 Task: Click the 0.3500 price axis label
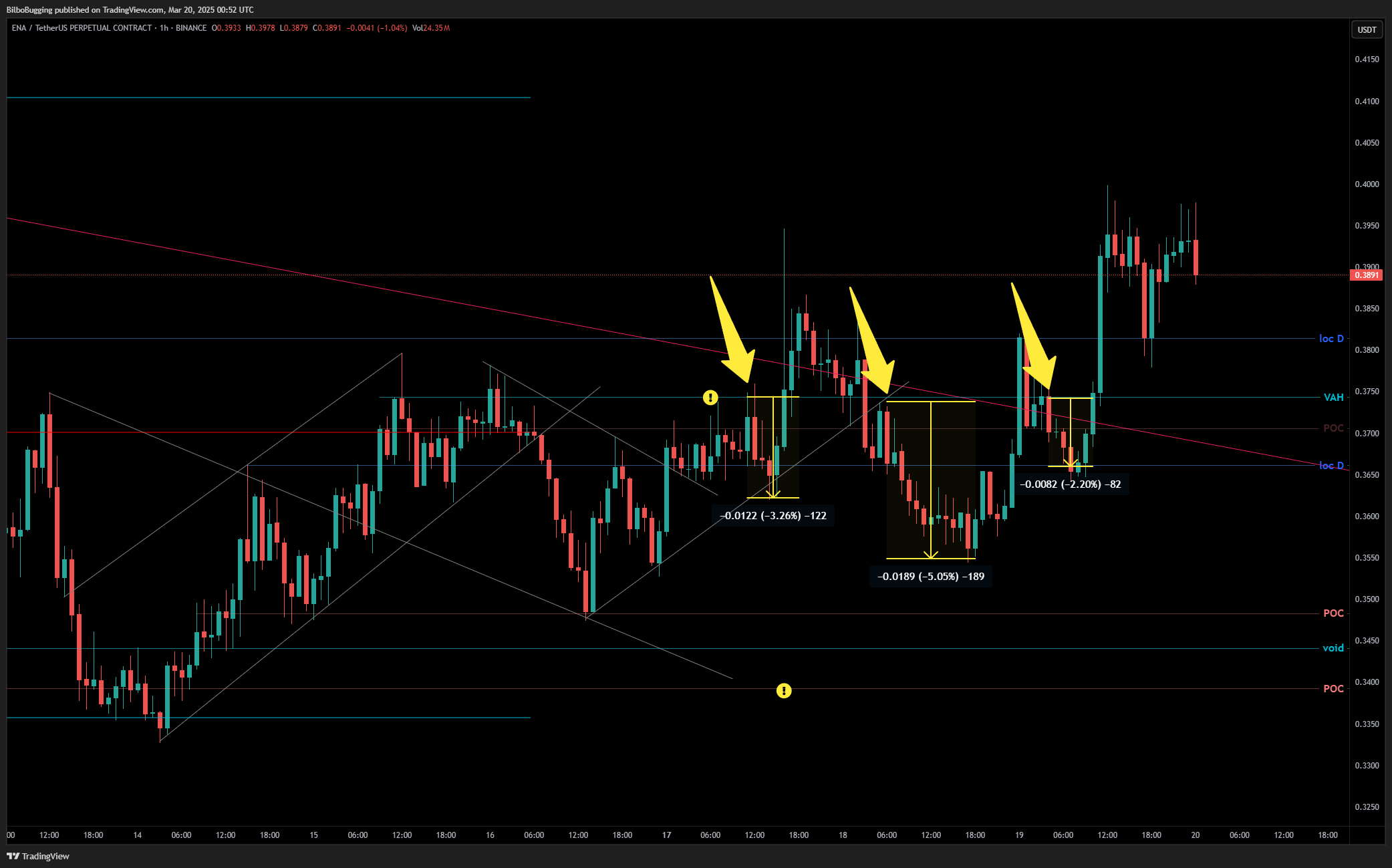coord(1367,599)
